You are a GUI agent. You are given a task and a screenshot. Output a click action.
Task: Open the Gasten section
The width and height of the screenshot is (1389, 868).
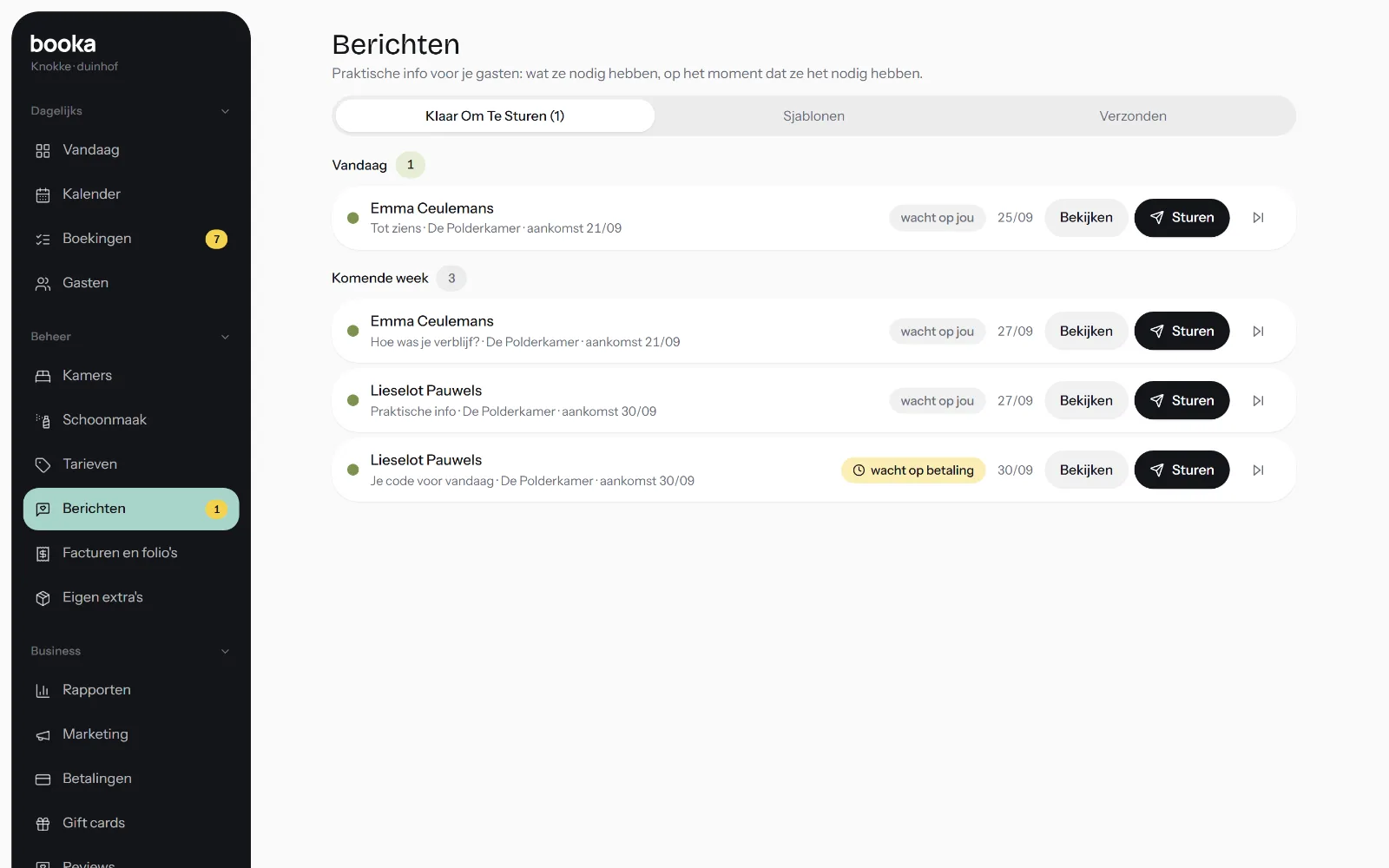(131, 283)
